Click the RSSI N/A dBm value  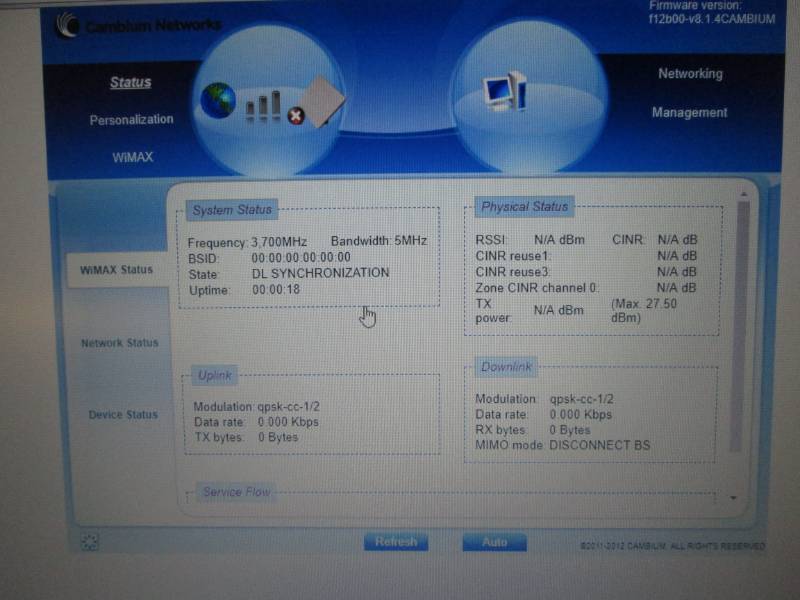559,240
